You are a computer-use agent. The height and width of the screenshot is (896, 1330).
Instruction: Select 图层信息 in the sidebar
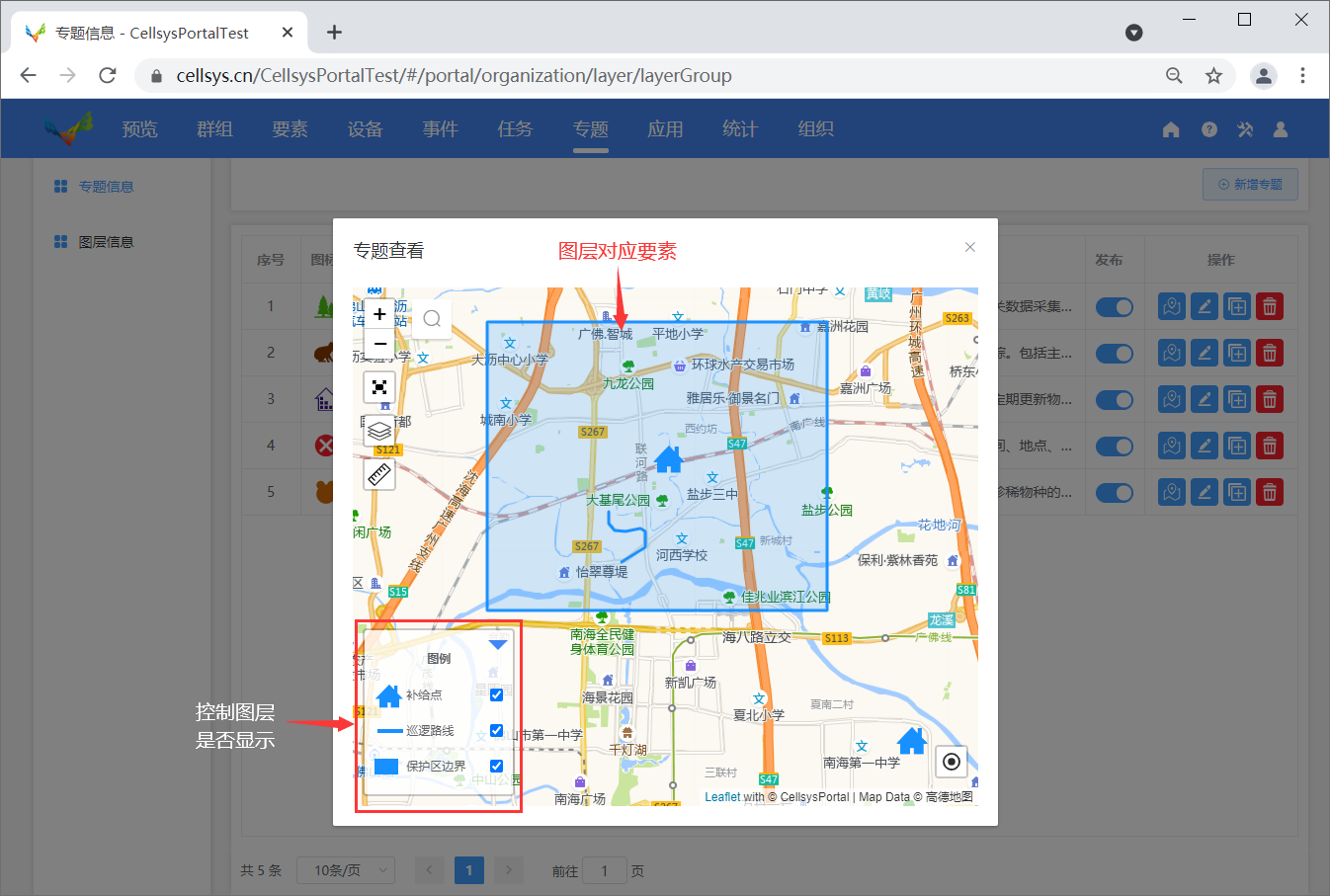(x=106, y=242)
